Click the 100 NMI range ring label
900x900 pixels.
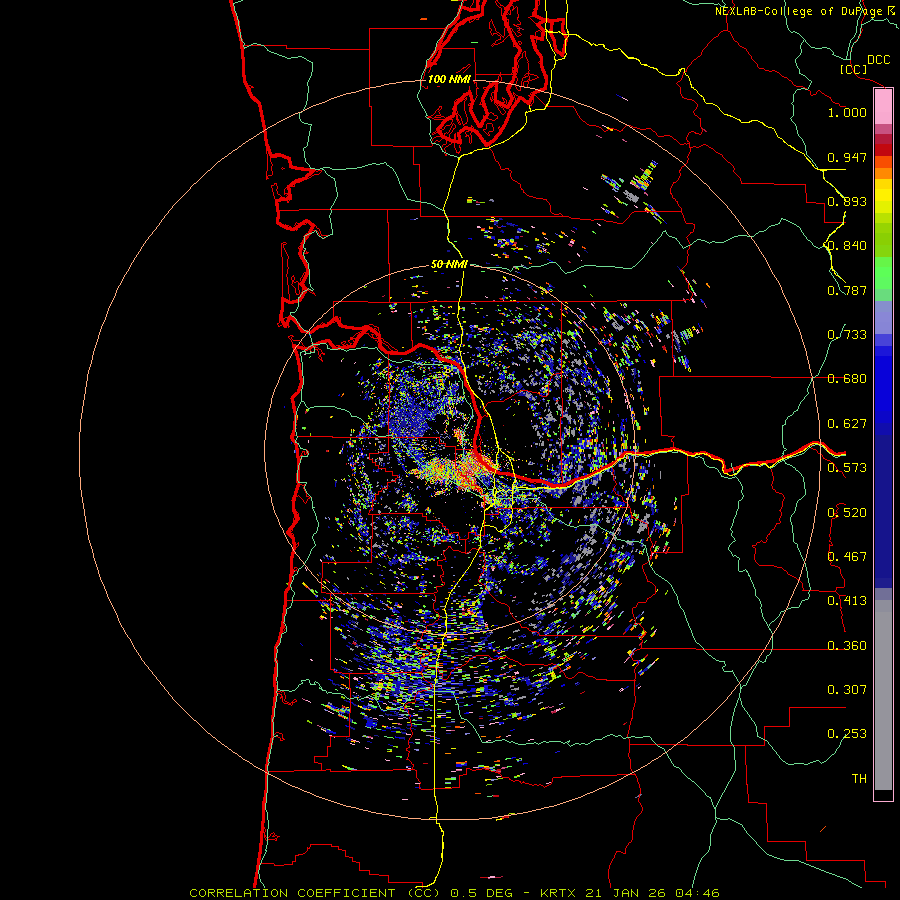449,79
